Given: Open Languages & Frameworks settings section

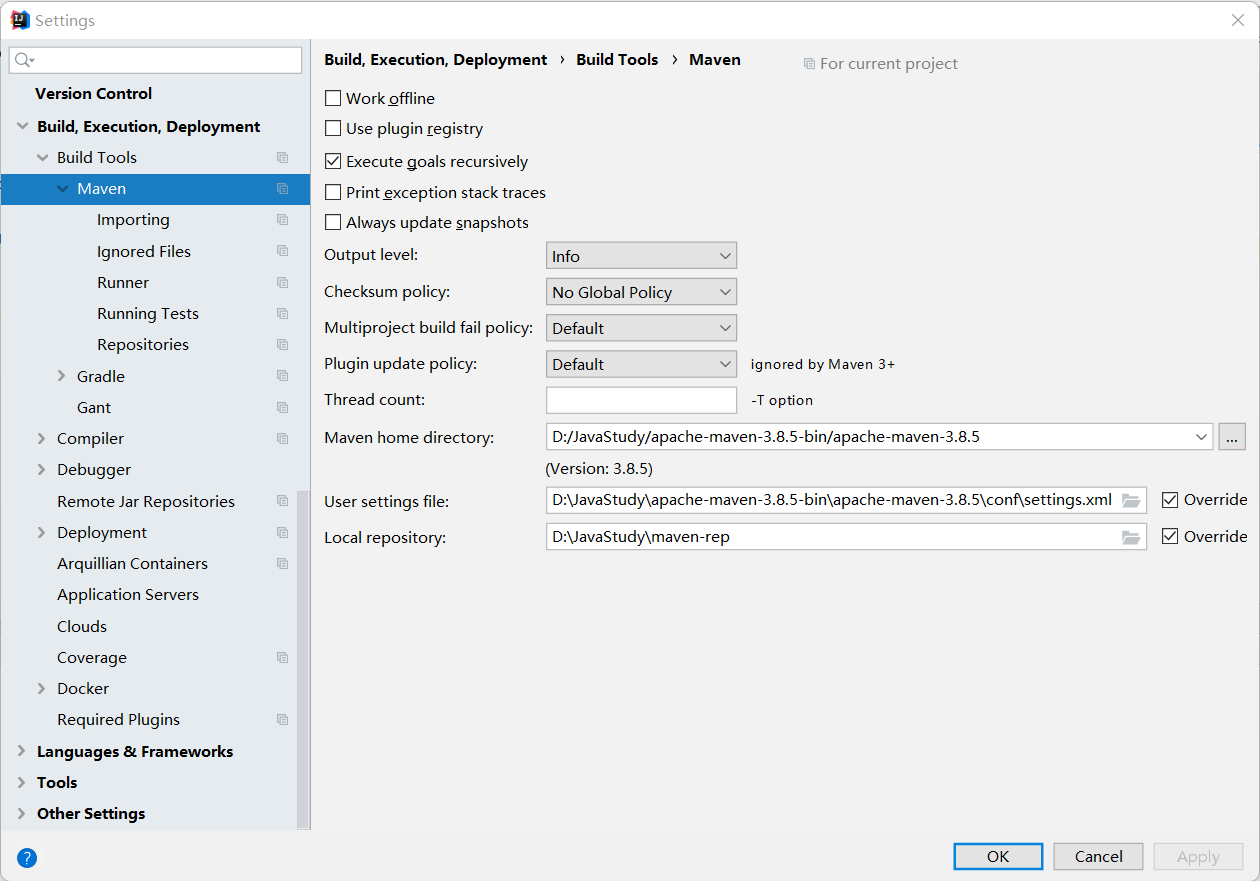Looking at the screenshot, I should [x=134, y=752].
